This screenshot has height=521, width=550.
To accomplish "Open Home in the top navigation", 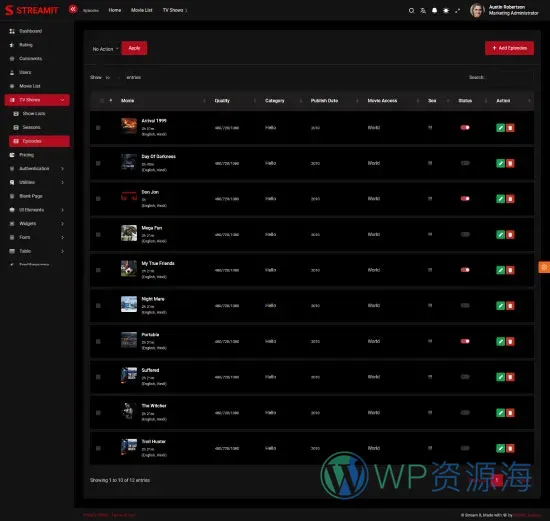I will [115, 10].
